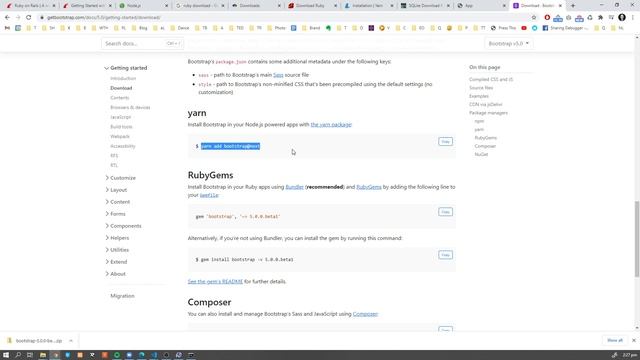Close the Ruby on Rails tab
Viewport: 640px width, 360px height.
54,6
